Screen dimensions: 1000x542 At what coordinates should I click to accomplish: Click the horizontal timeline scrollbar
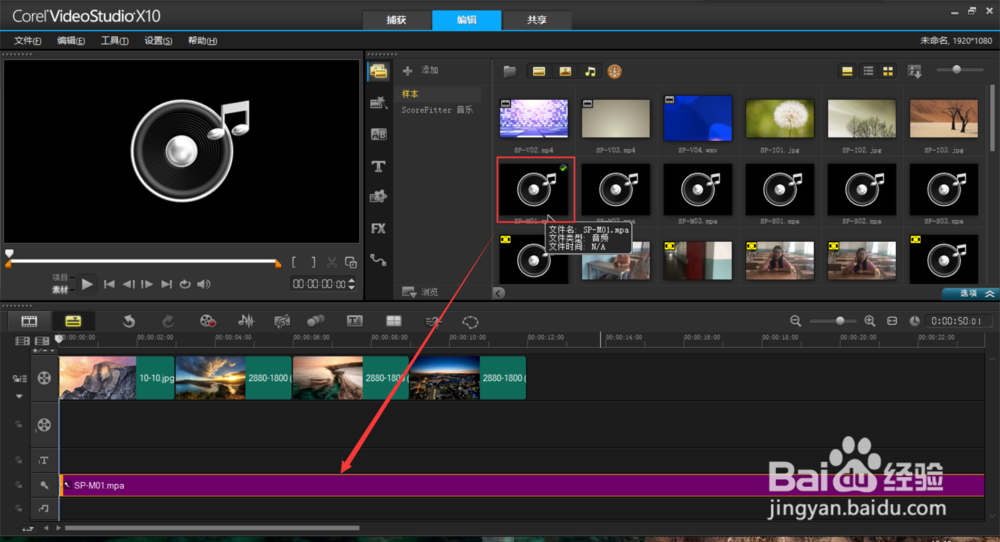pyautogui.click(x=212, y=528)
